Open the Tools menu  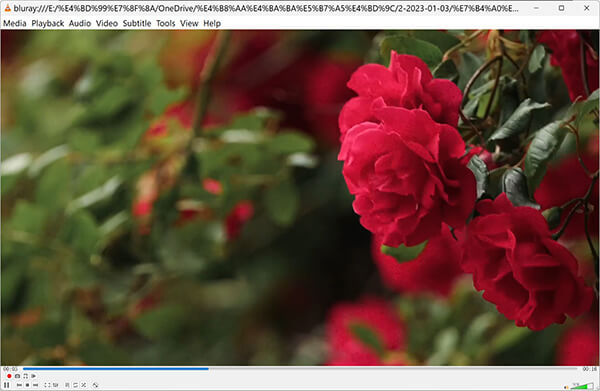pos(165,23)
